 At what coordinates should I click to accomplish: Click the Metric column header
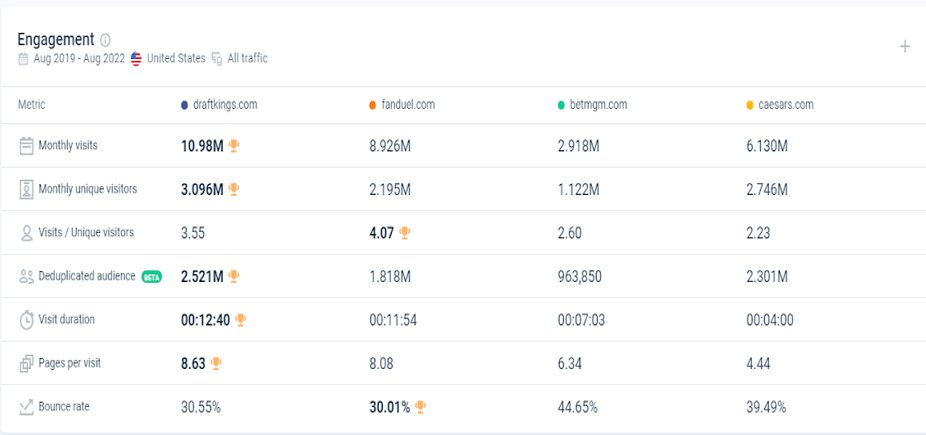[x=32, y=105]
